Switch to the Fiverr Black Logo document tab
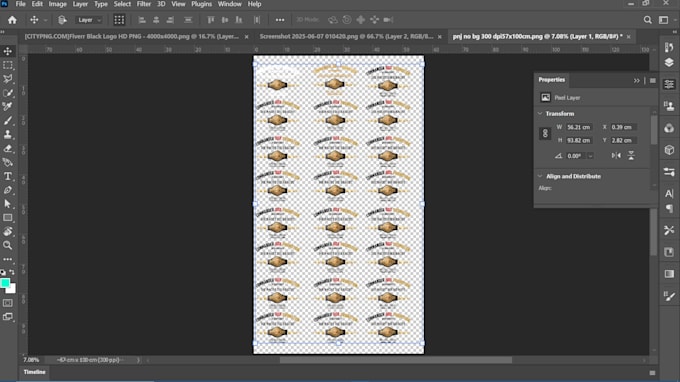Viewport: 680px width, 382px height. pyautogui.click(x=132, y=36)
